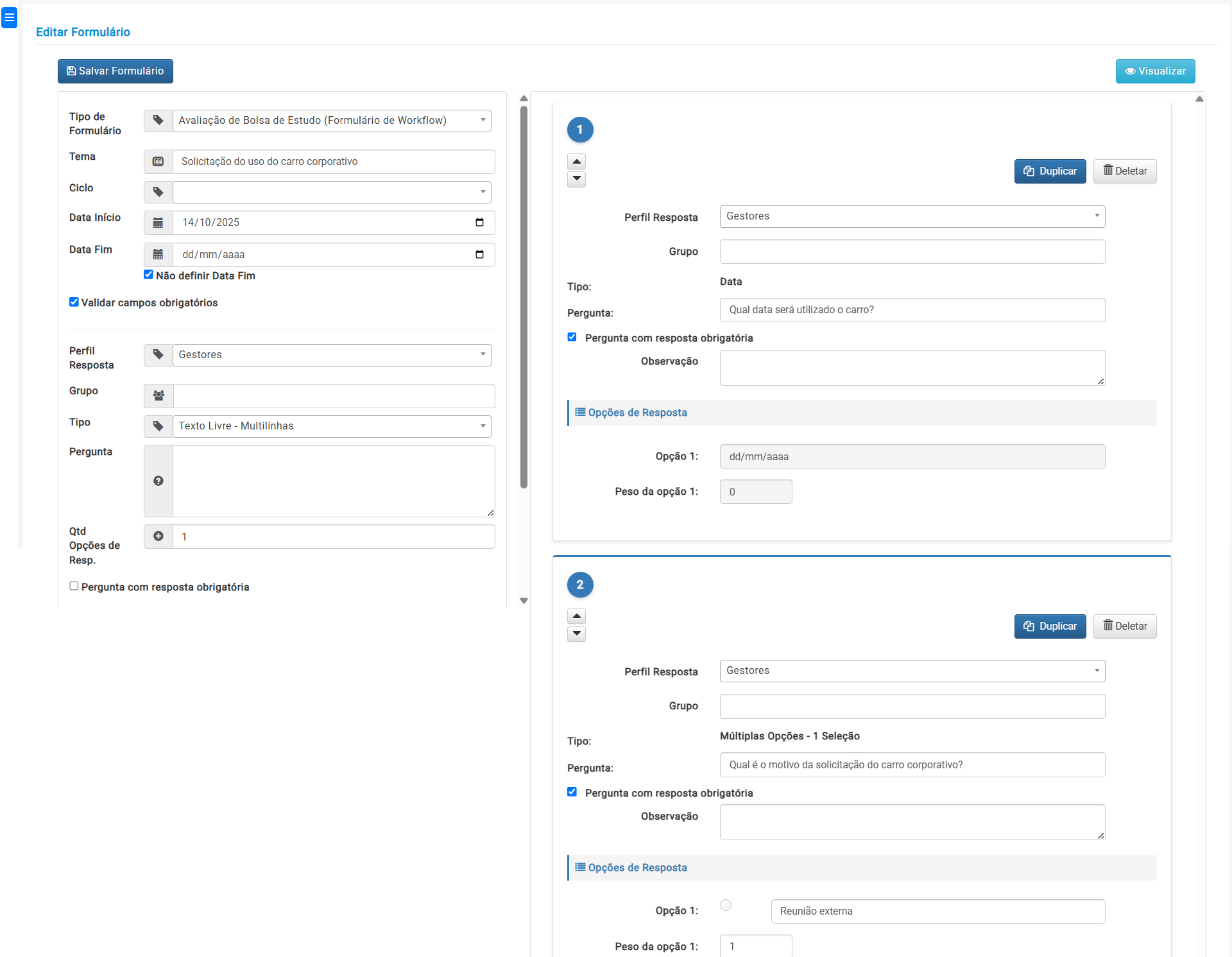Click the question mark icon beside Pergunta
1232x957 pixels.
pyautogui.click(x=158, y=481)
